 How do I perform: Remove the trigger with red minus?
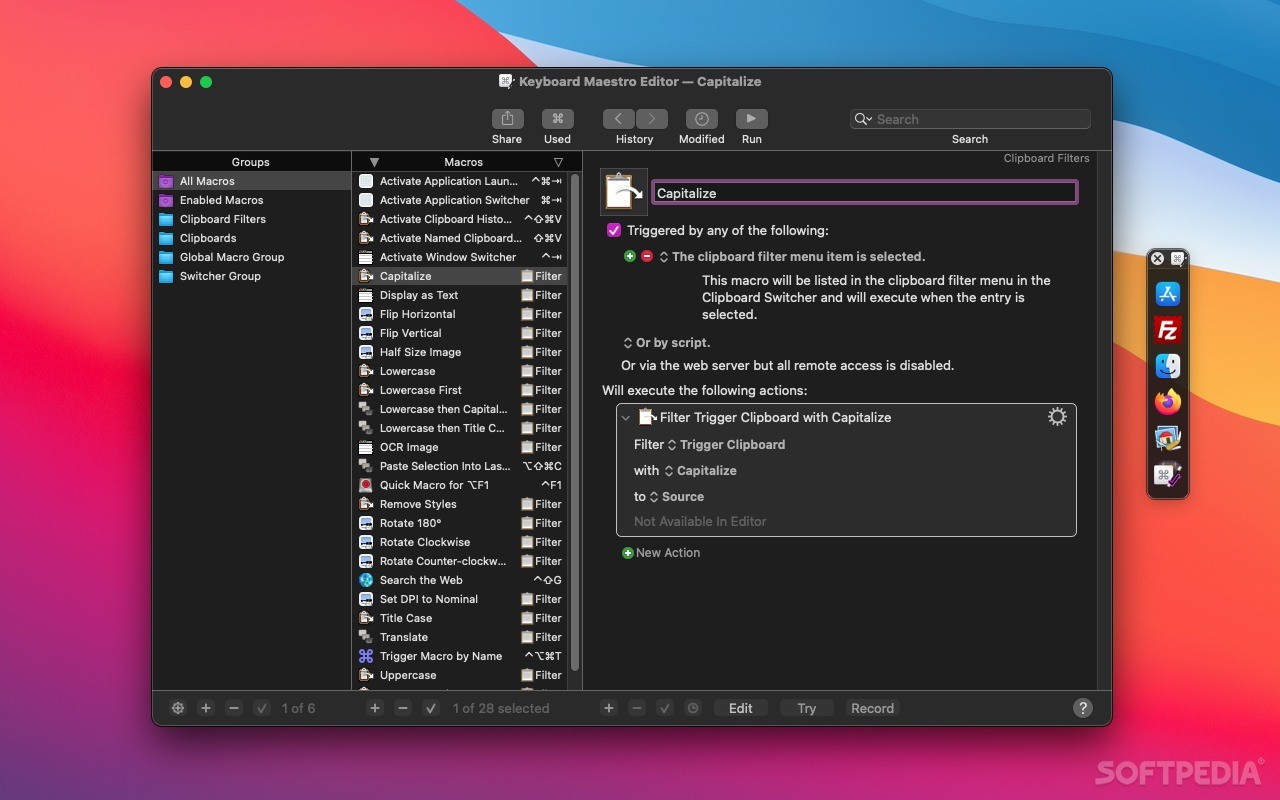pos(647,256)
